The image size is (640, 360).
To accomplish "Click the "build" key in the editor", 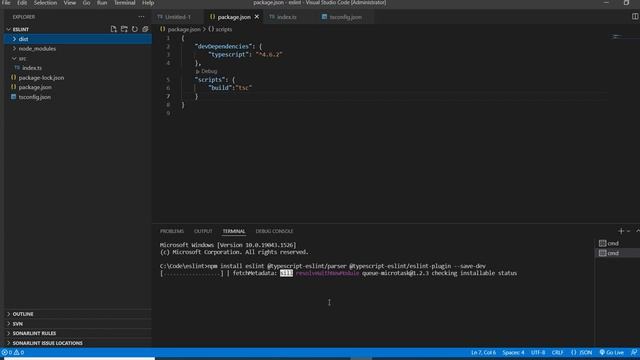I will tap(220, 88).
